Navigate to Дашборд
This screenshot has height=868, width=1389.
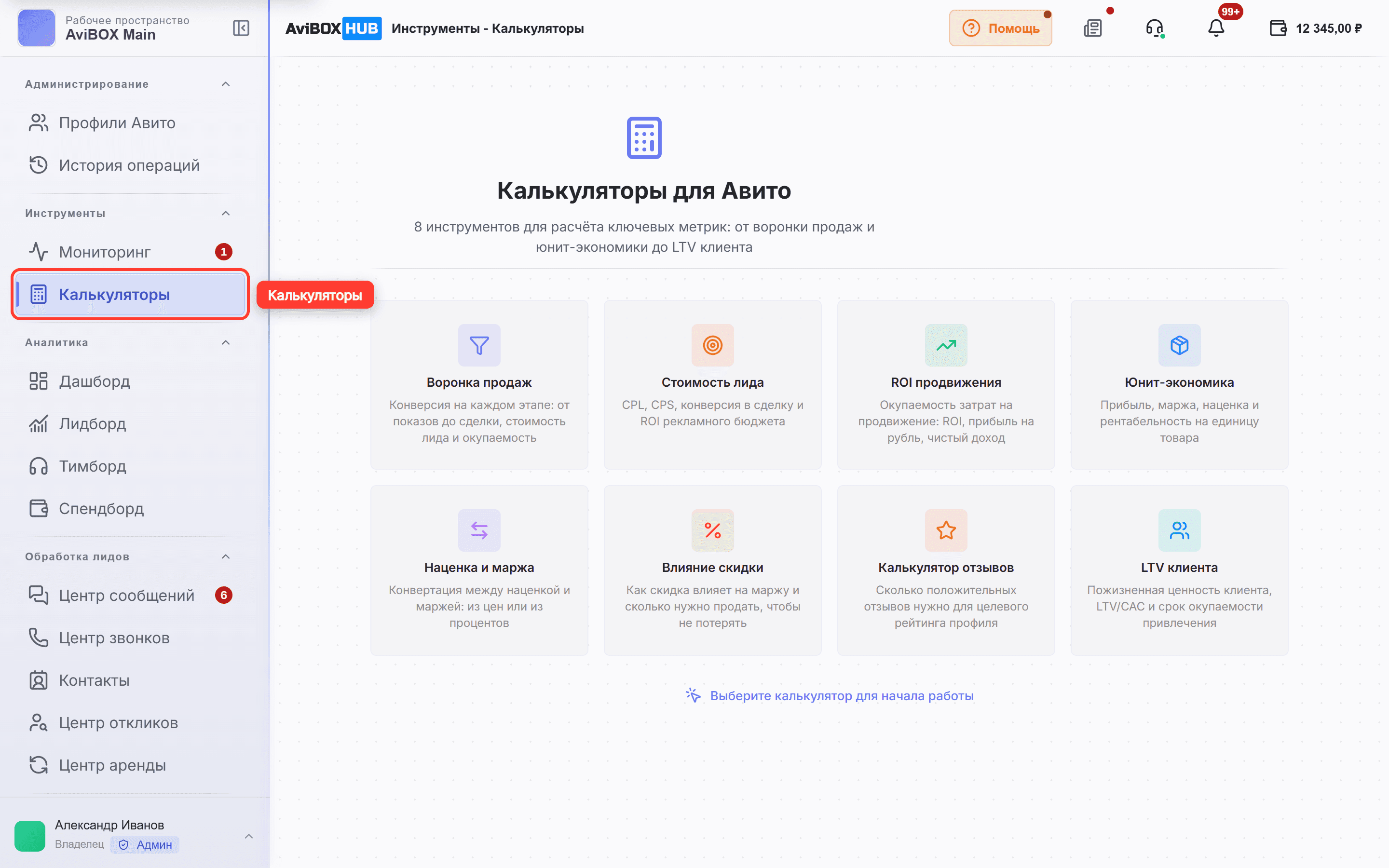[130, 381]
